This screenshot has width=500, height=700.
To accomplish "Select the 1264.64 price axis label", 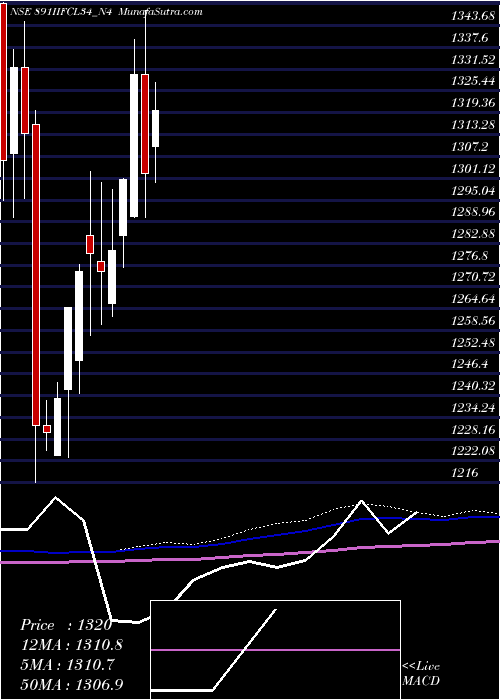I will point(473,299).
